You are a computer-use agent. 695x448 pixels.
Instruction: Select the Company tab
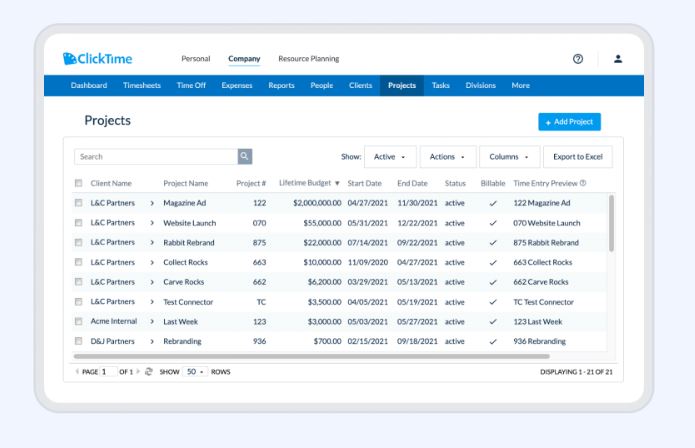point(244,58)
